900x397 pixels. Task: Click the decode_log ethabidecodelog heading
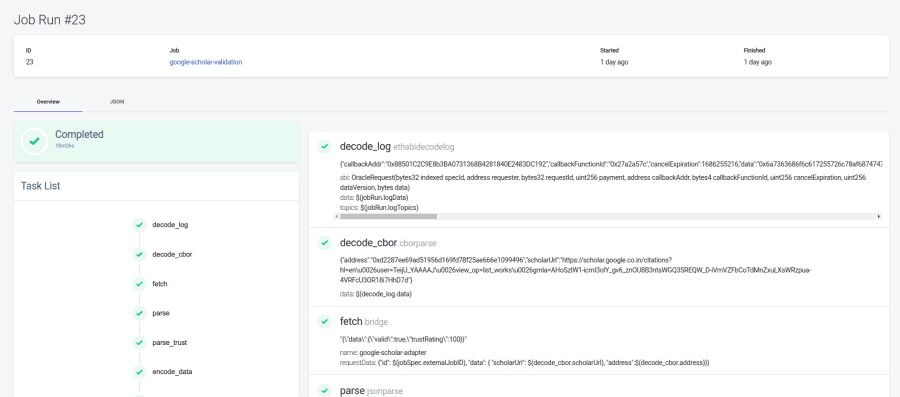[x=397, y=147]
